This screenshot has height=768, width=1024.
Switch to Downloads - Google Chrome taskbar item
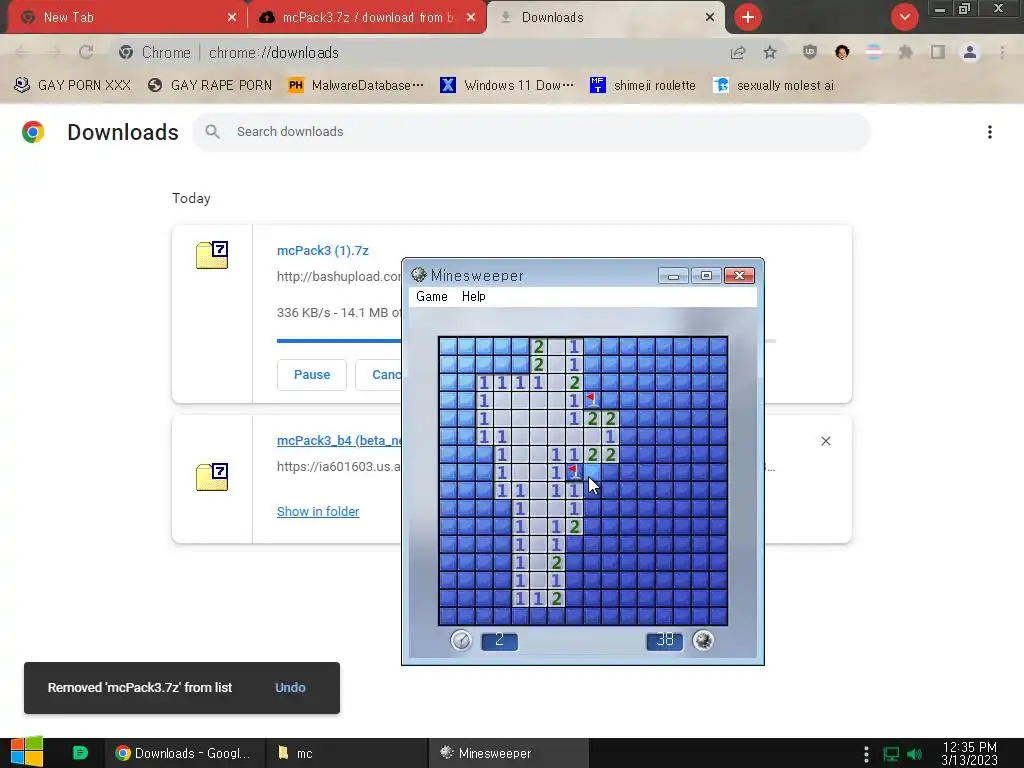tap(185, 754)
